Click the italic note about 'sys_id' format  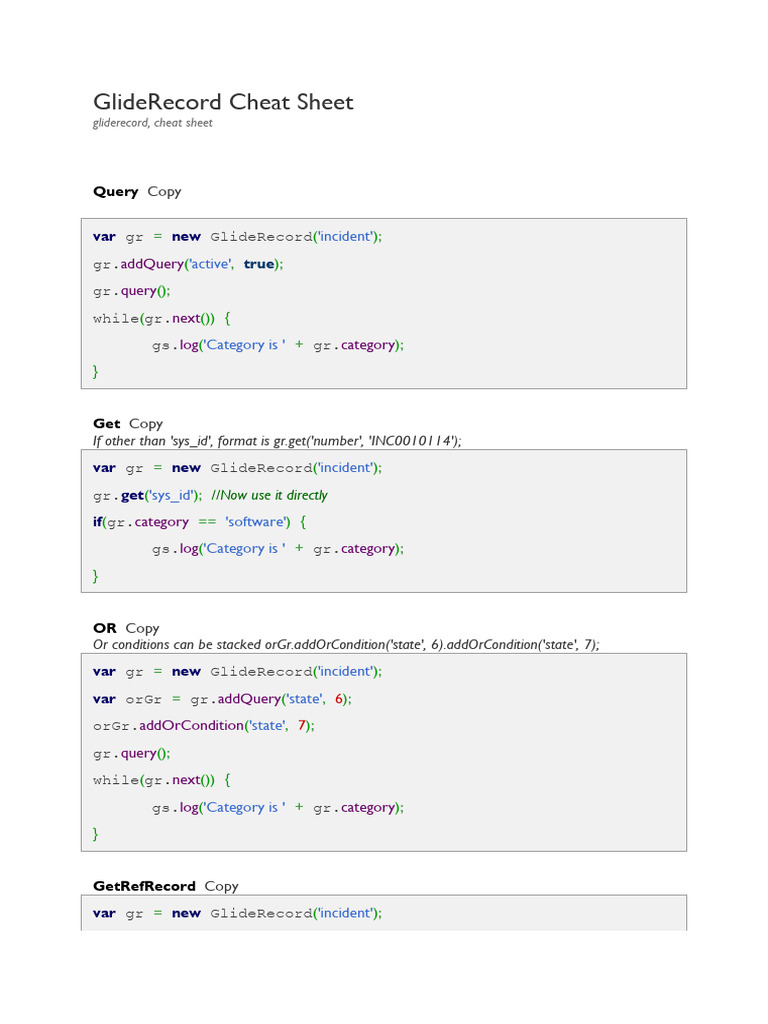click(x=277, y=440)
